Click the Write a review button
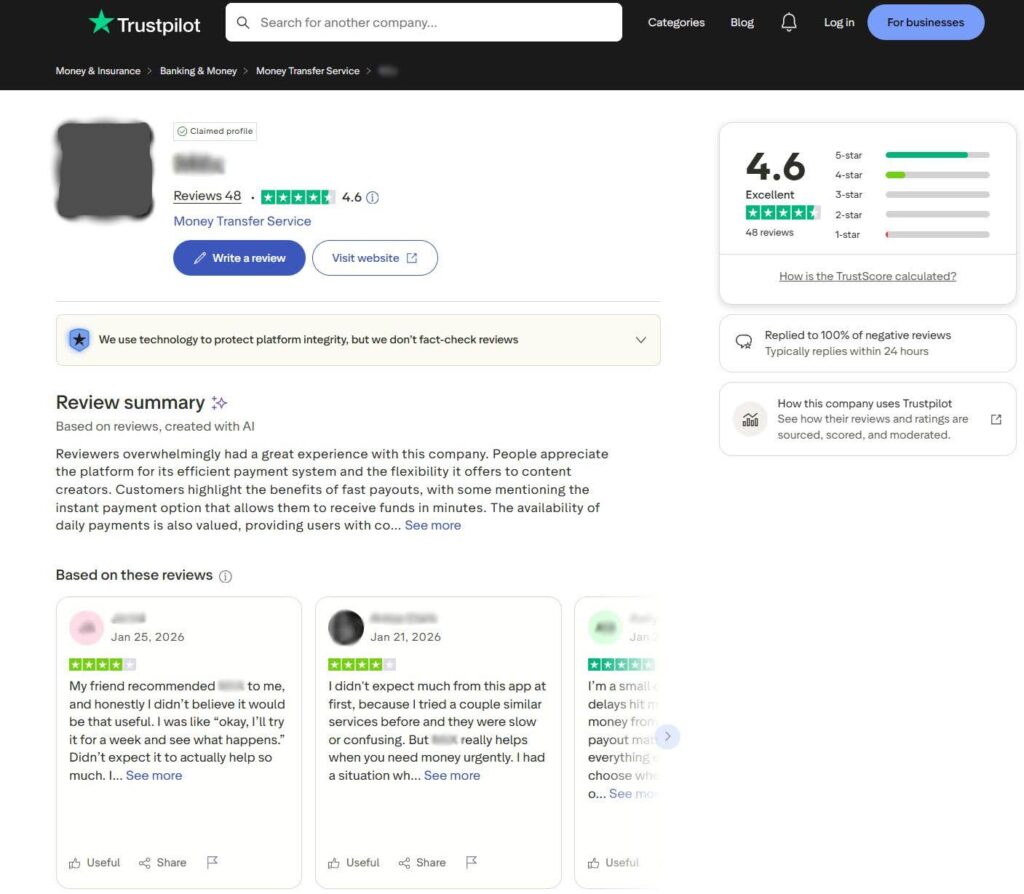The width and height of the screenshot is (1024, 894). click(239, 258)
